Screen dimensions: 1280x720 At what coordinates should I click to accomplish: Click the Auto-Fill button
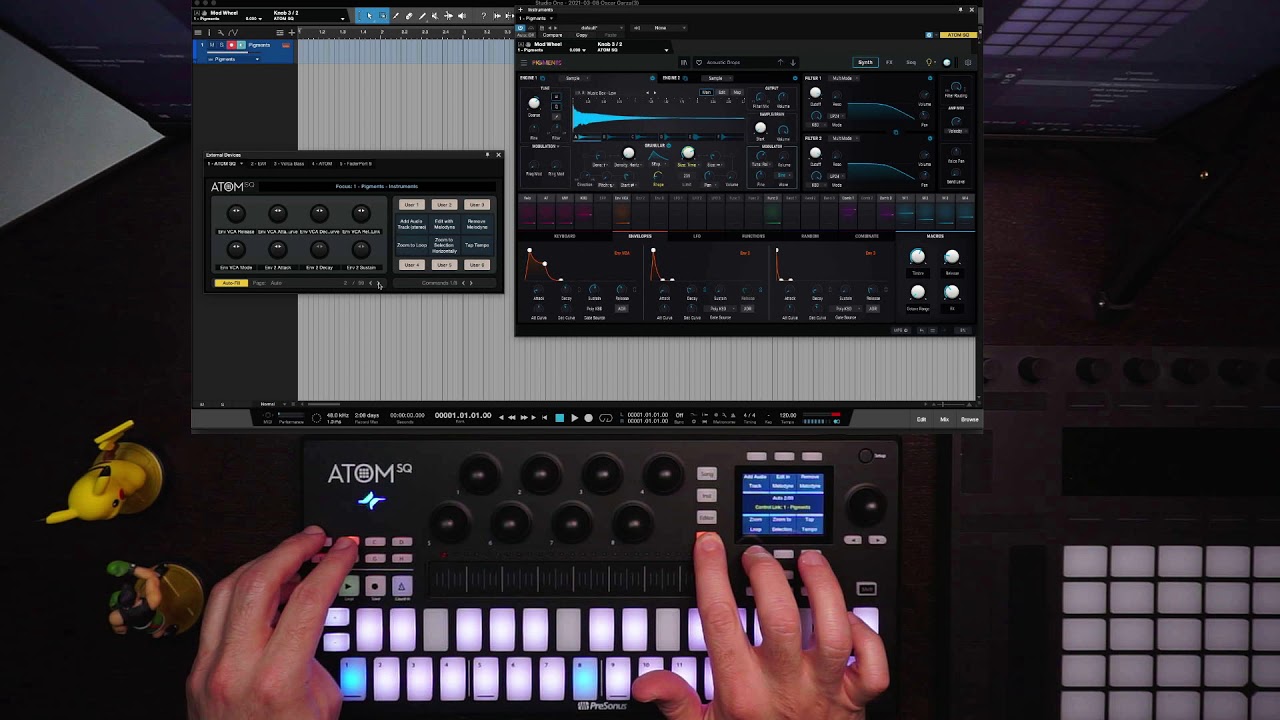pyautogui.click(x=231, y=283)
